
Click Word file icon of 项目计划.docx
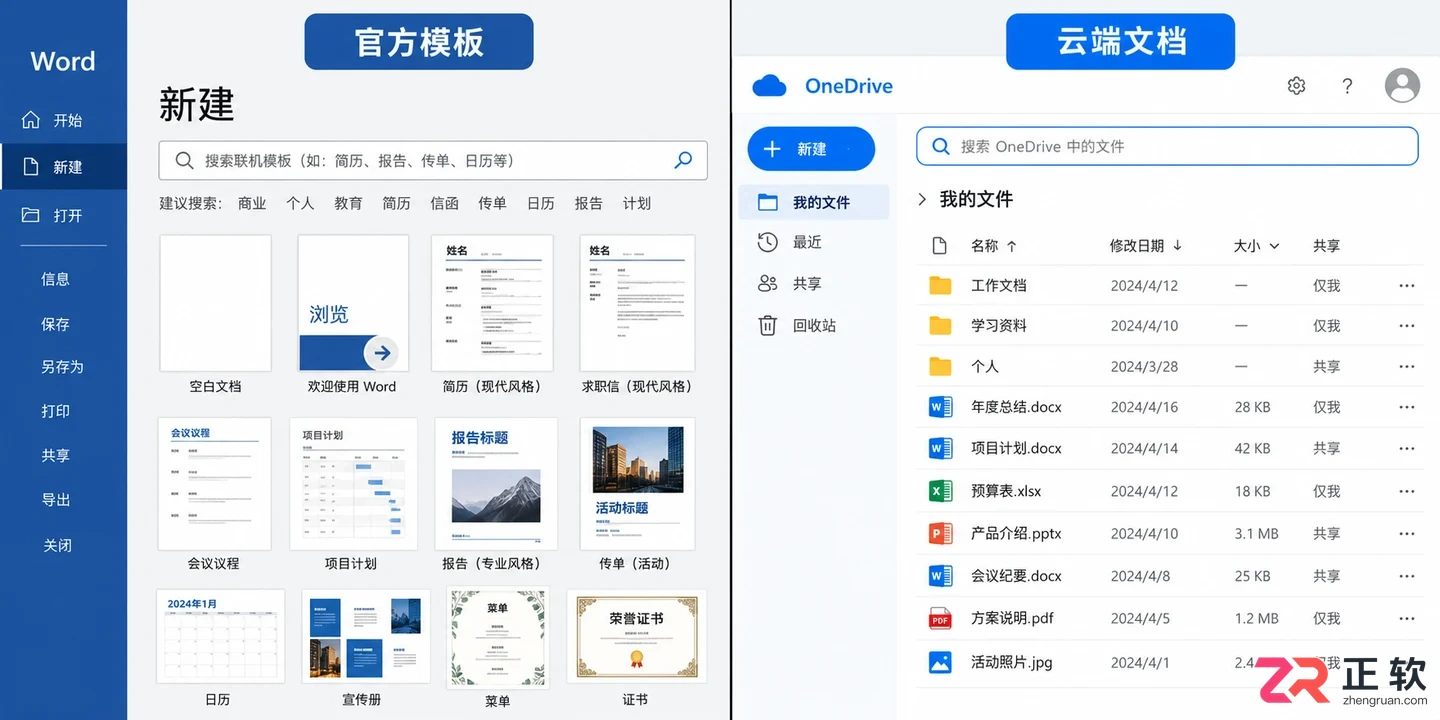click(940, 449)
